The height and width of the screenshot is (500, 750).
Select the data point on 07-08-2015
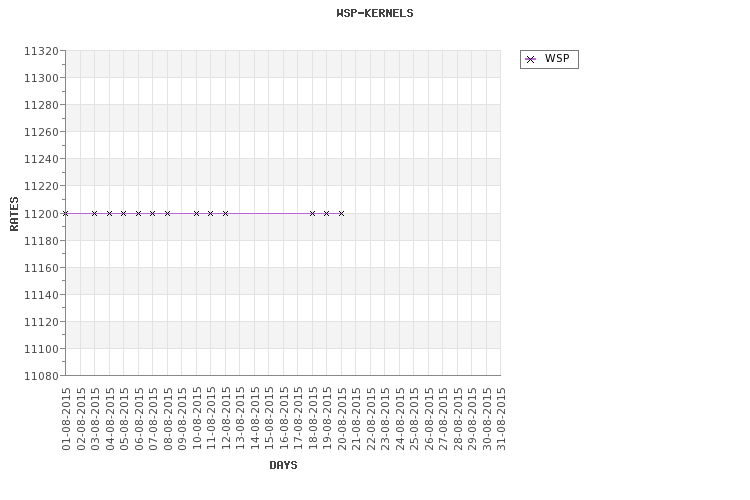[x=153, y=213]
